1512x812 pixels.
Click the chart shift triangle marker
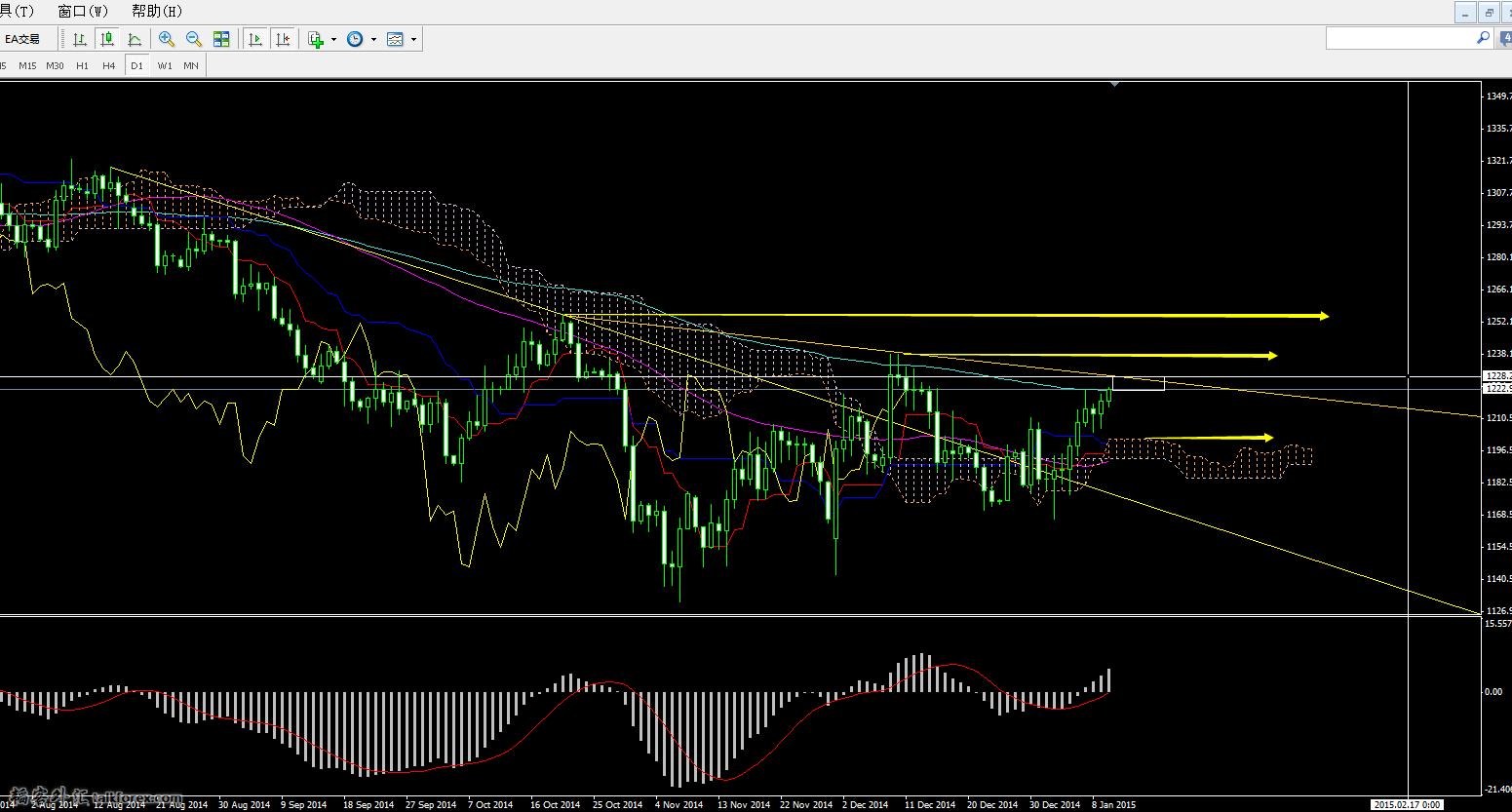[1114, 85]
